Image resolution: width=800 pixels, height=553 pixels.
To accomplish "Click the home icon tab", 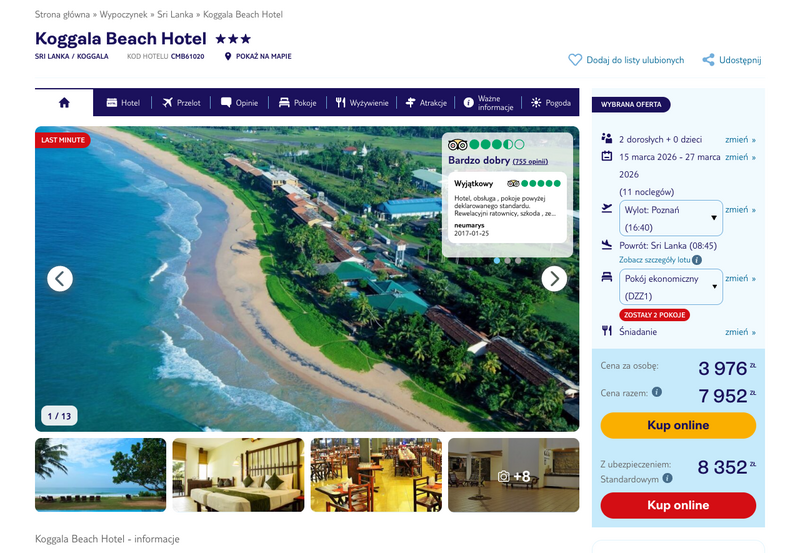I will [x=64, y=103].
